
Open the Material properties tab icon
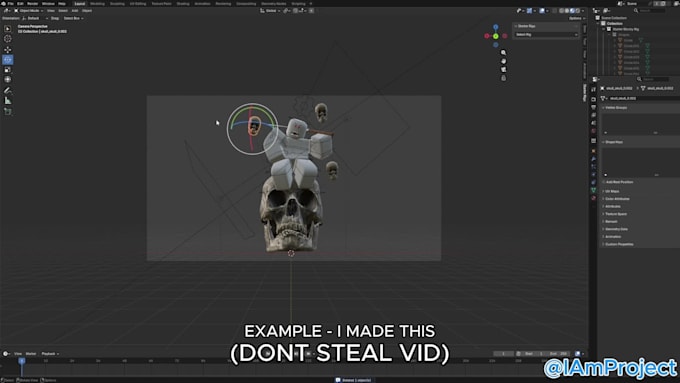pos(593,198)
